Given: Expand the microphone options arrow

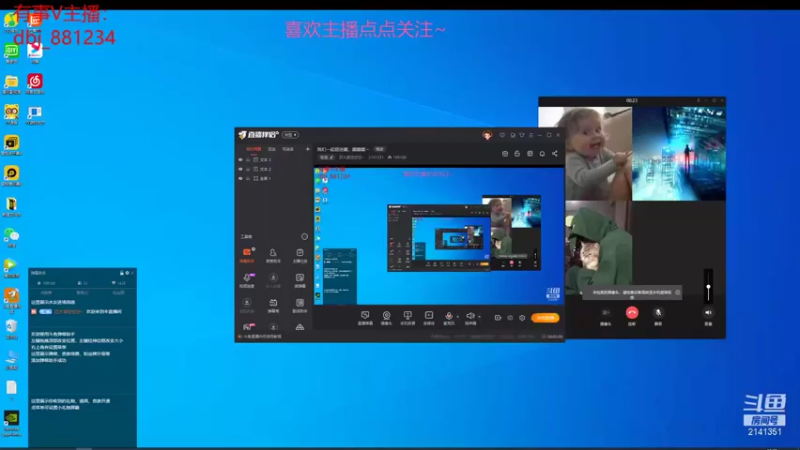Looking at the screenshot, I should tap(457, 316).
